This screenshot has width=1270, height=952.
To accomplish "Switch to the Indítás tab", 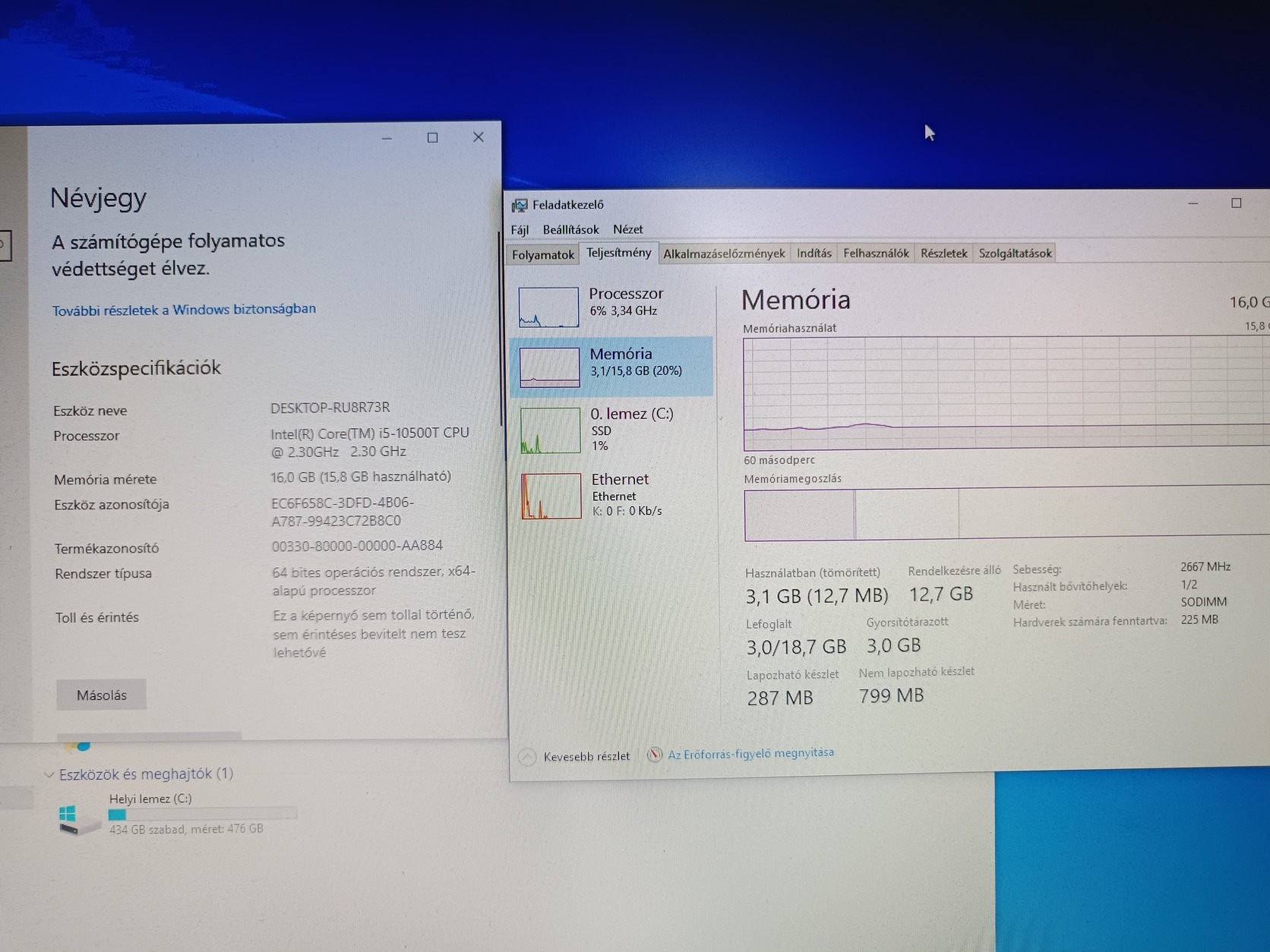I will (814, 253).
